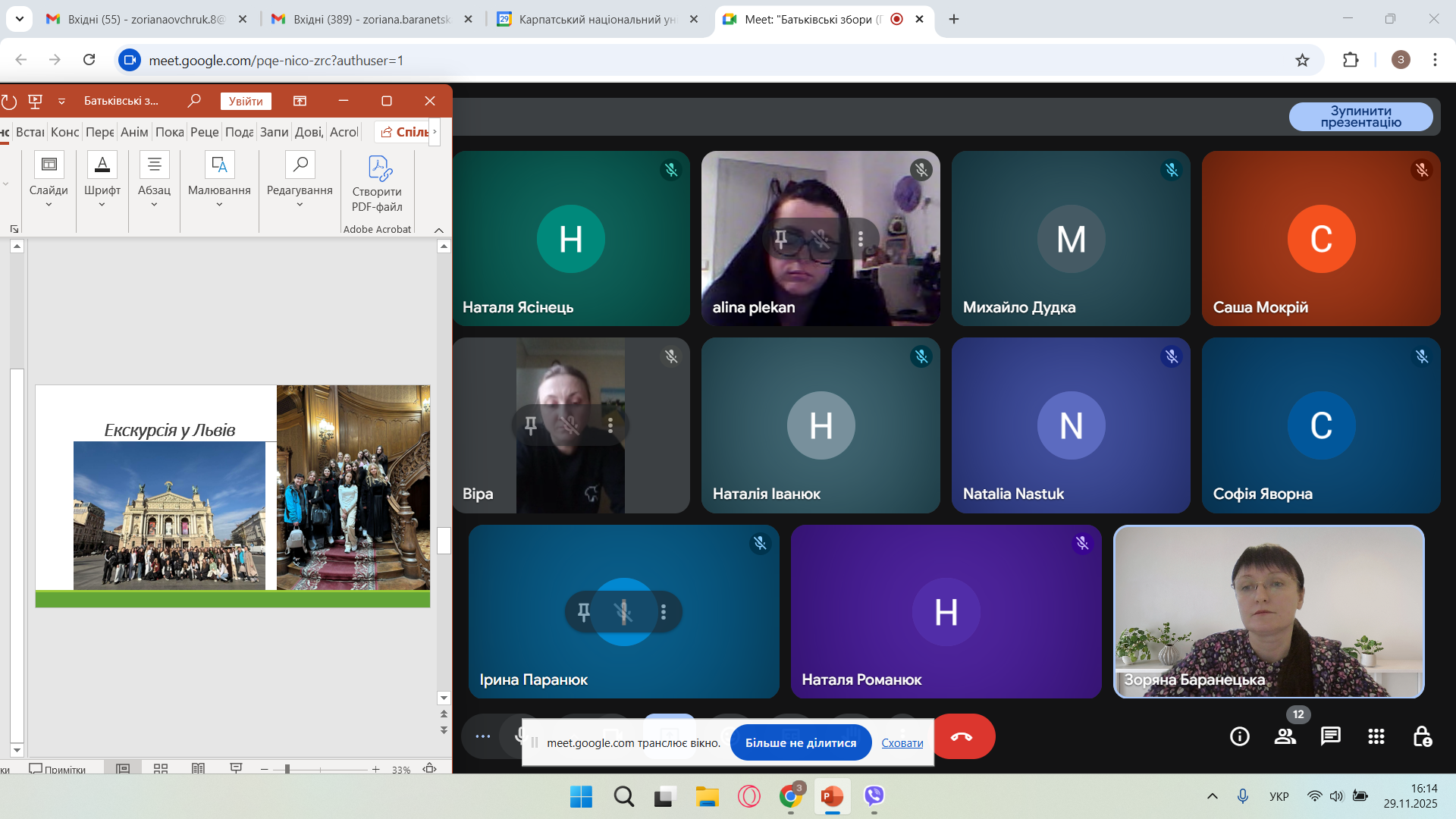The width and height of the screenshot is (1456, 819).
Task: Open the Анім ribbon tab
Action: (x=134, y=132)
